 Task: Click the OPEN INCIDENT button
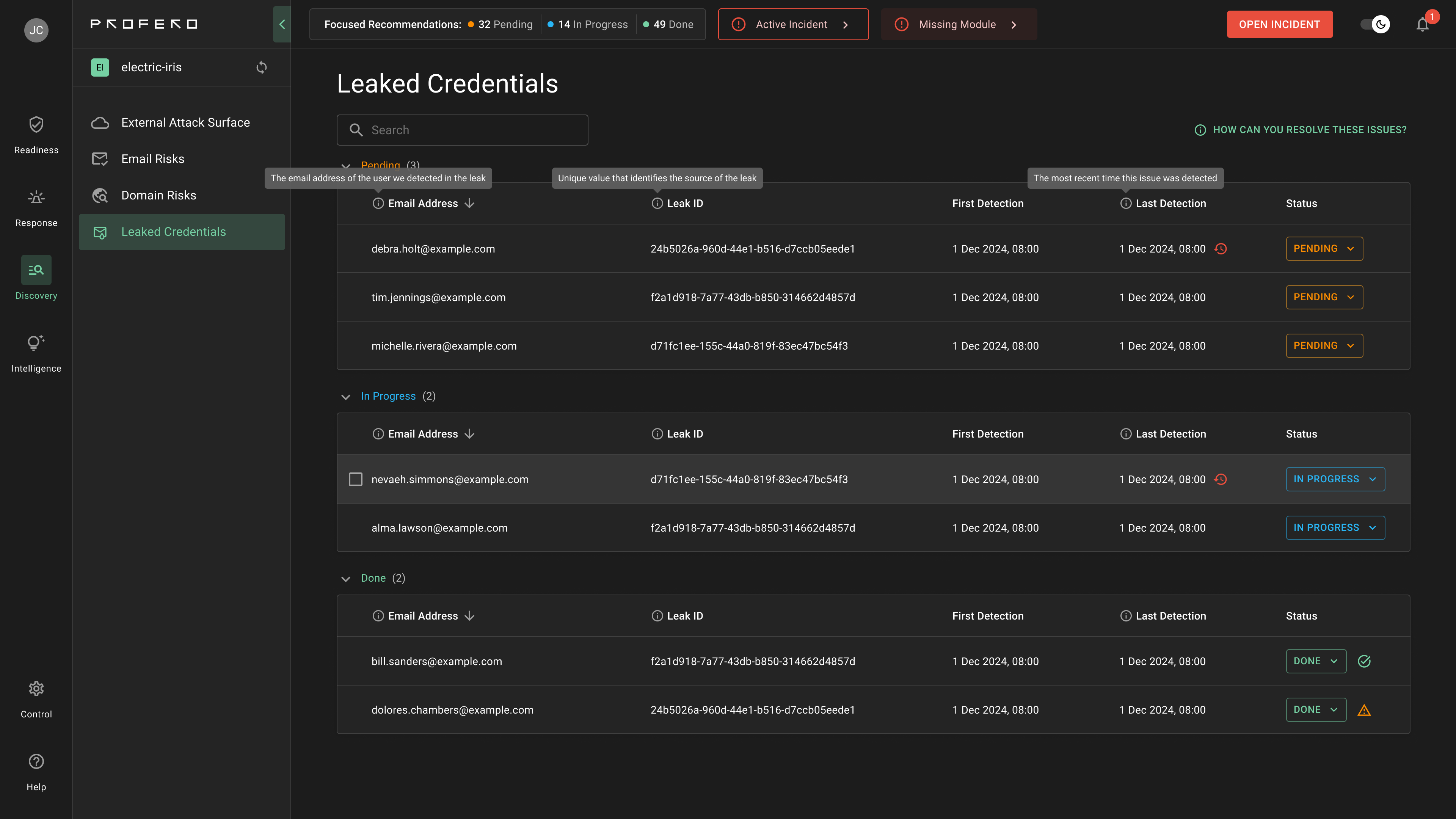(x=1280, y=24)
